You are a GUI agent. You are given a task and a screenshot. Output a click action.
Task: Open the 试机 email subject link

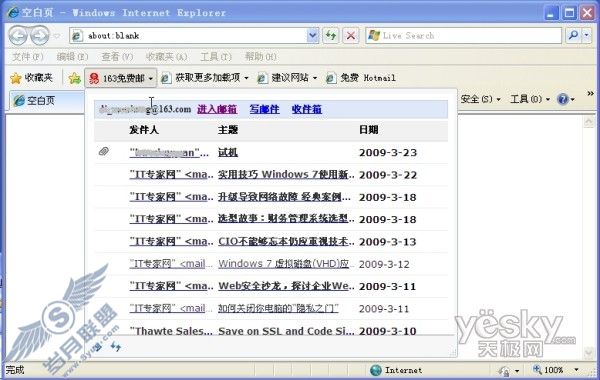(x=228, y=152)
